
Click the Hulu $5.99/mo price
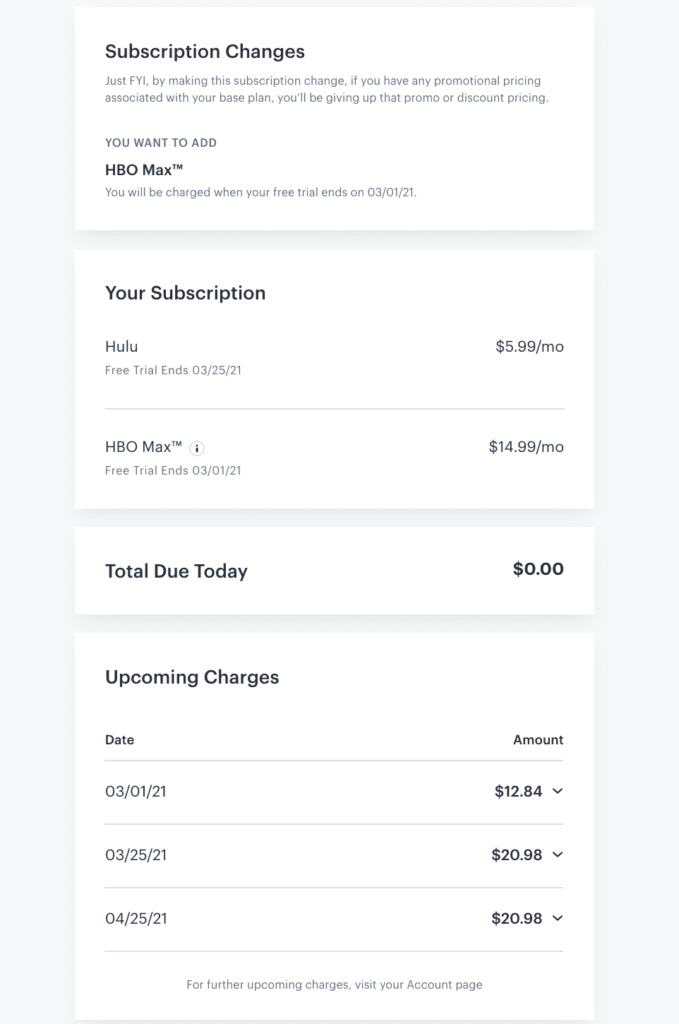pos(529,346)
